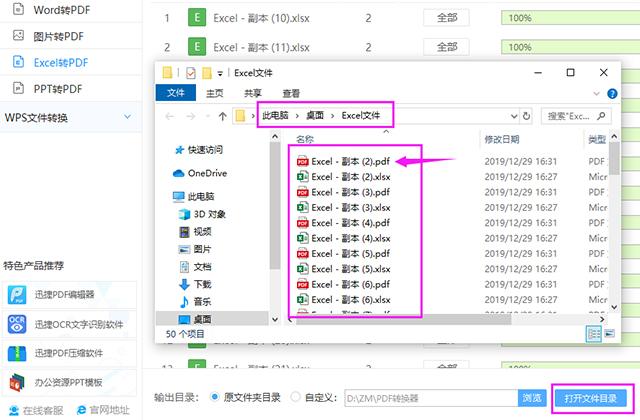Select 桌面 in navigation pane

[x=212, y=319]
